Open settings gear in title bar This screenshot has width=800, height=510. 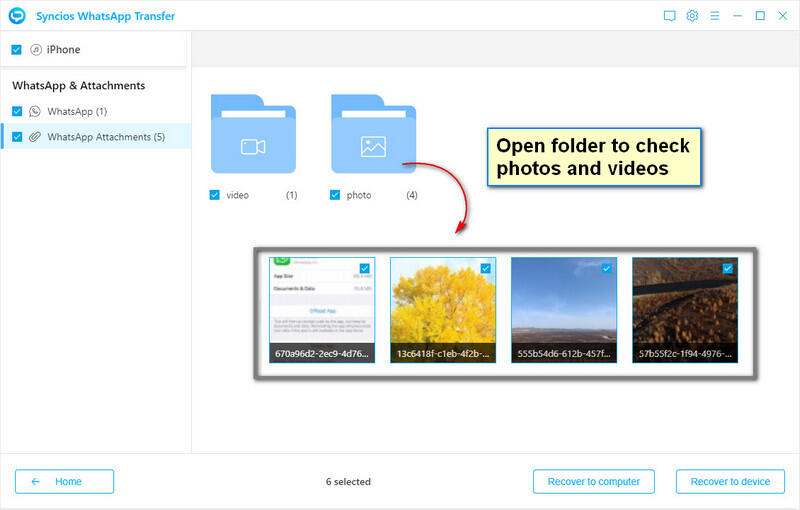click(x=692, y=16)
